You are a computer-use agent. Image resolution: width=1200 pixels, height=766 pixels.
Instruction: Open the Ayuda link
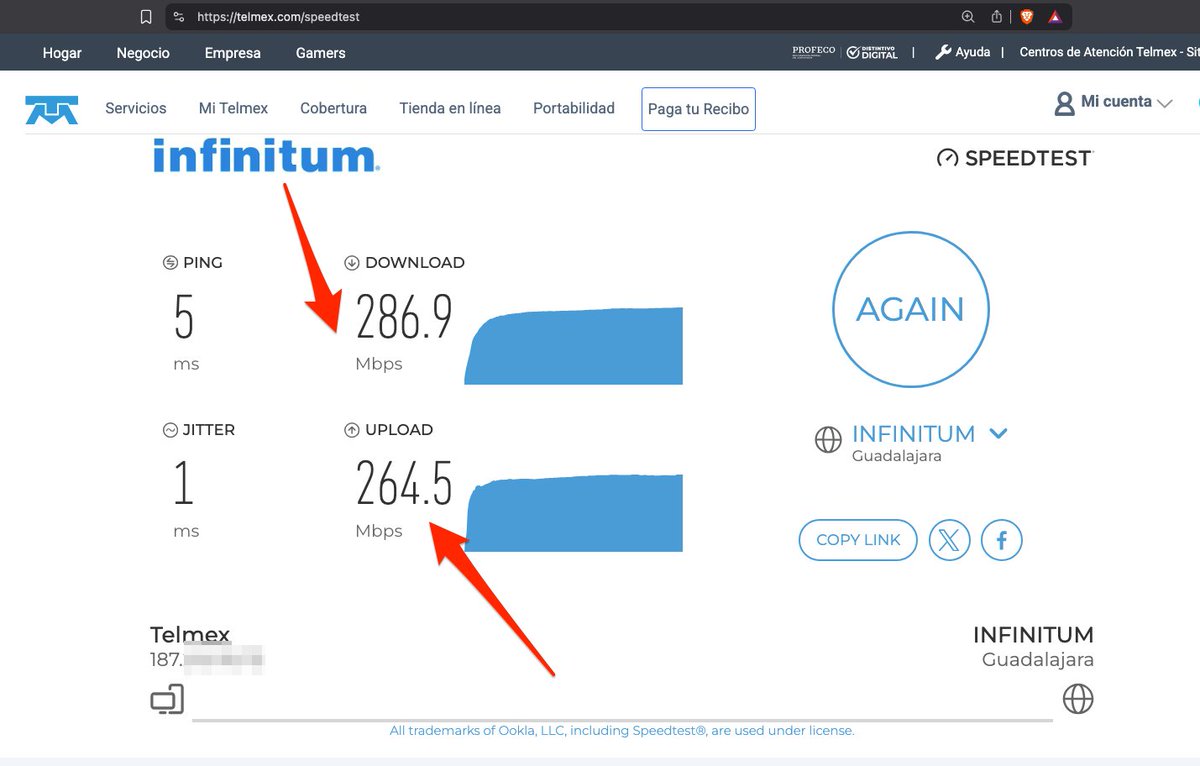973,52
